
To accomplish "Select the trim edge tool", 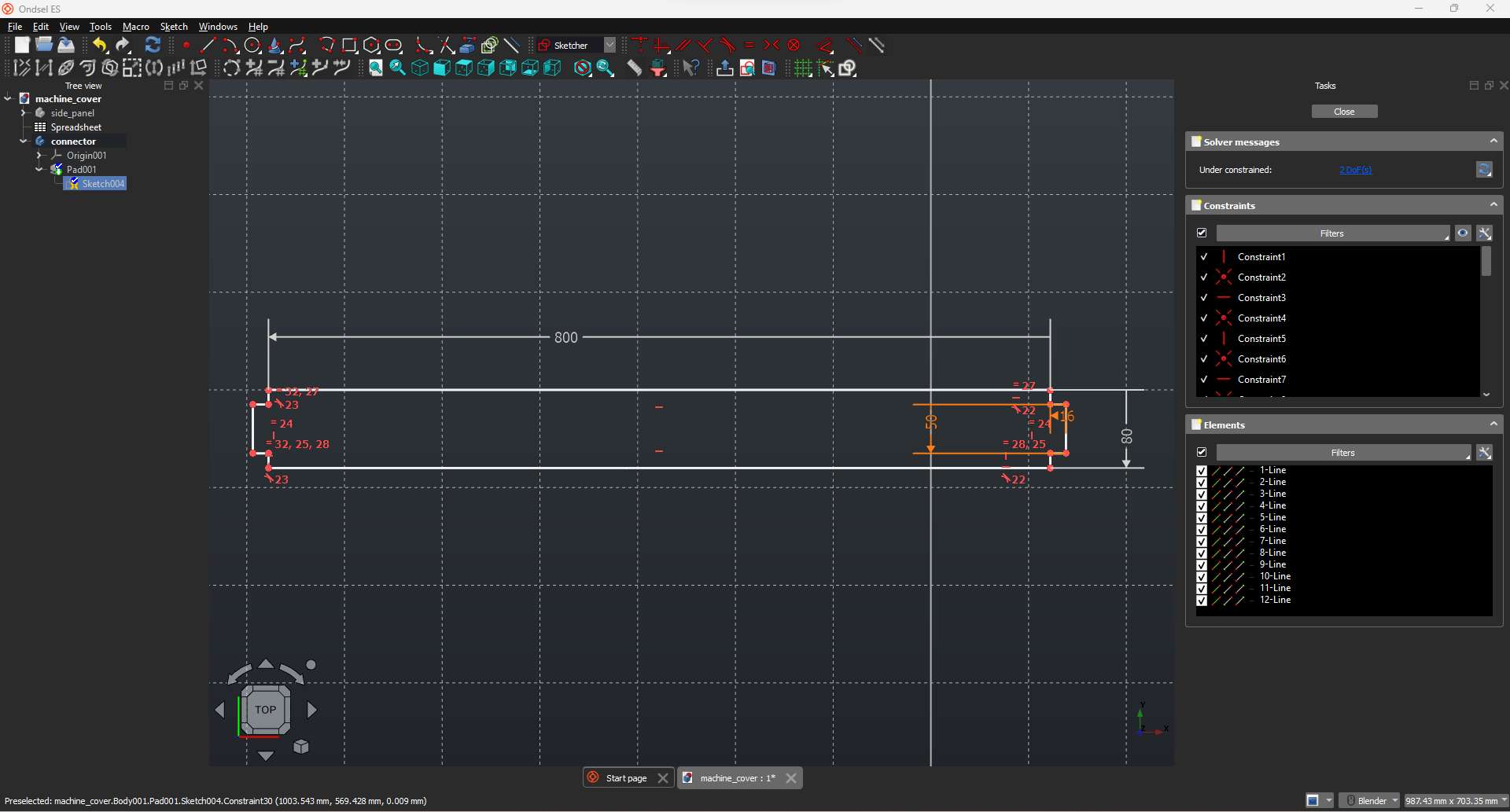I will [x=447, y=46].
